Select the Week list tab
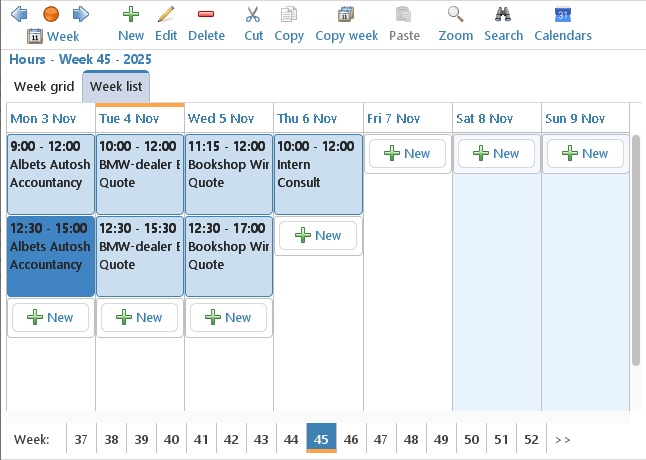Image resolution: width=646 pixels, height=460 pixels. point(116,87)
